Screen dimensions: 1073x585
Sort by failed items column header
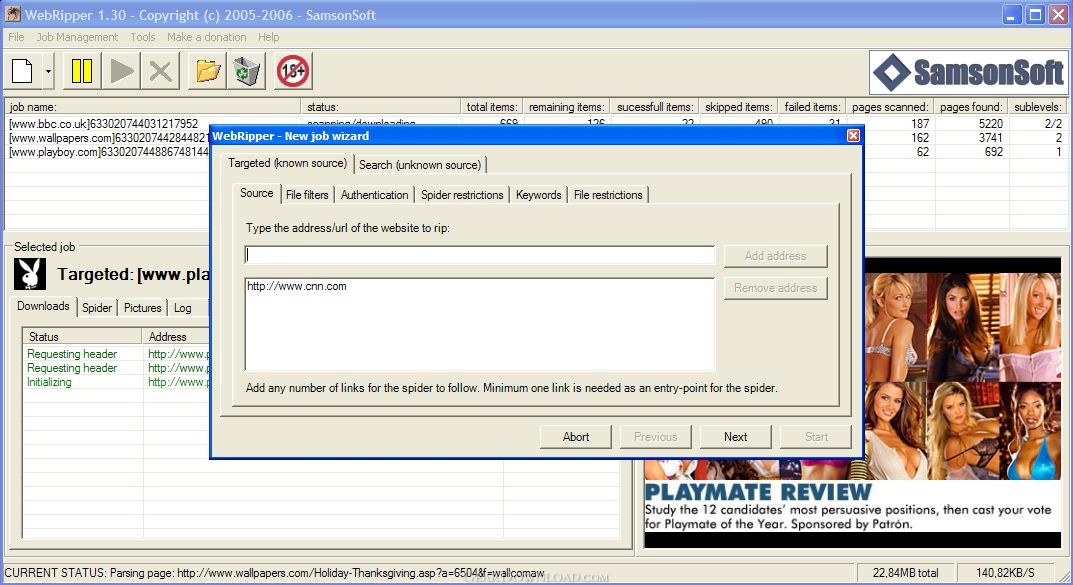click(x=812, y=107)
